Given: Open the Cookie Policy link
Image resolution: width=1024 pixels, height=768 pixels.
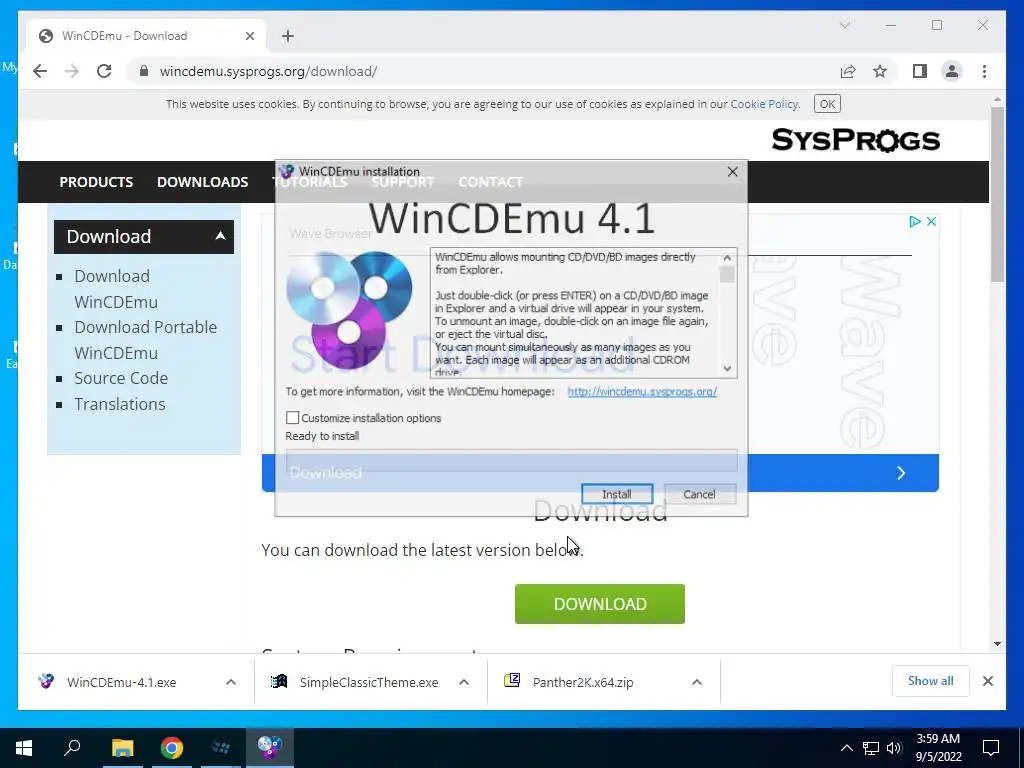Looking at the screenshot, I should pos(764,104).
